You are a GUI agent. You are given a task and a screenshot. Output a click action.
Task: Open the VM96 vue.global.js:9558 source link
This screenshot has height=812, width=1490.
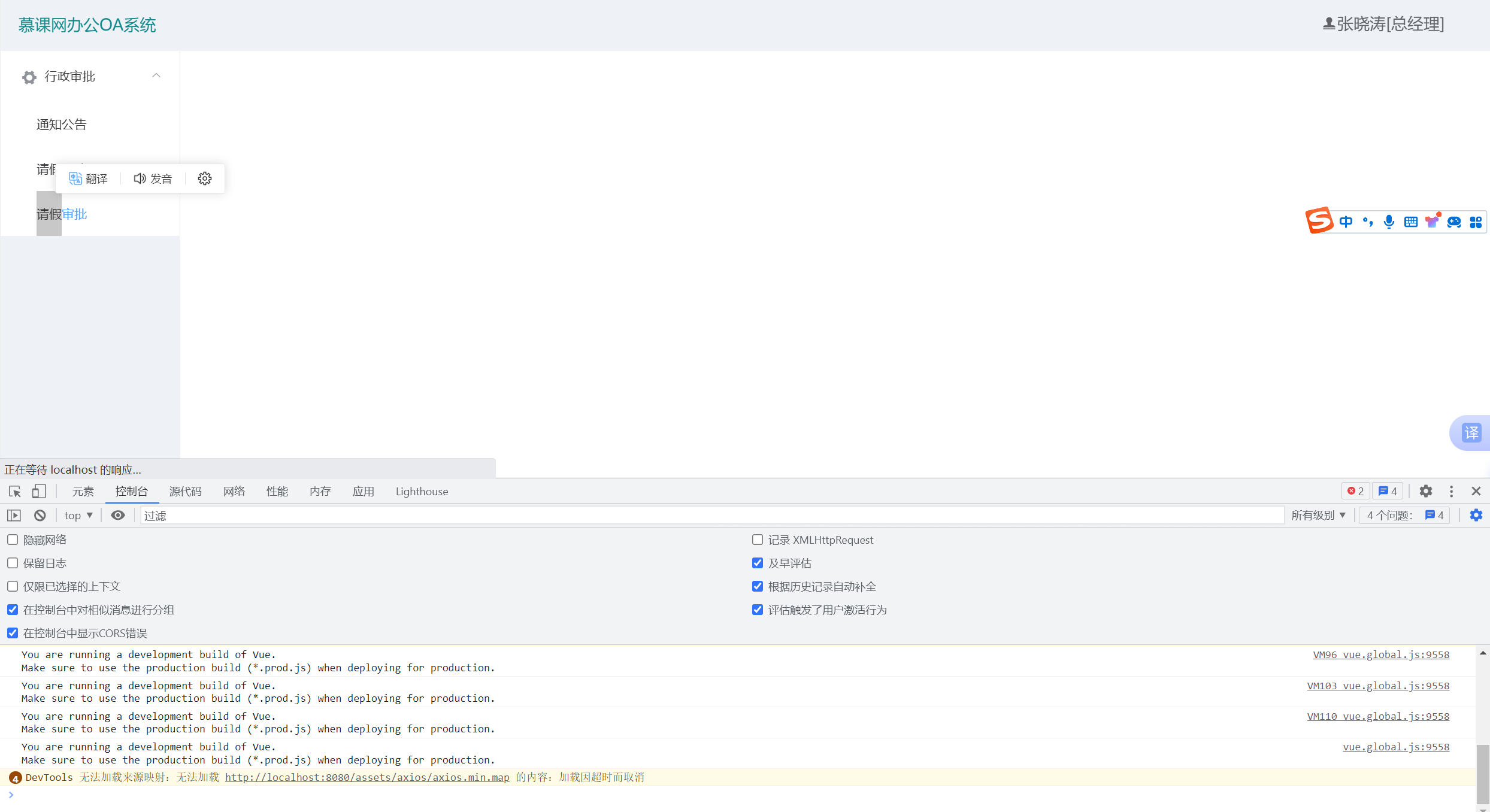click(1381, 655)
